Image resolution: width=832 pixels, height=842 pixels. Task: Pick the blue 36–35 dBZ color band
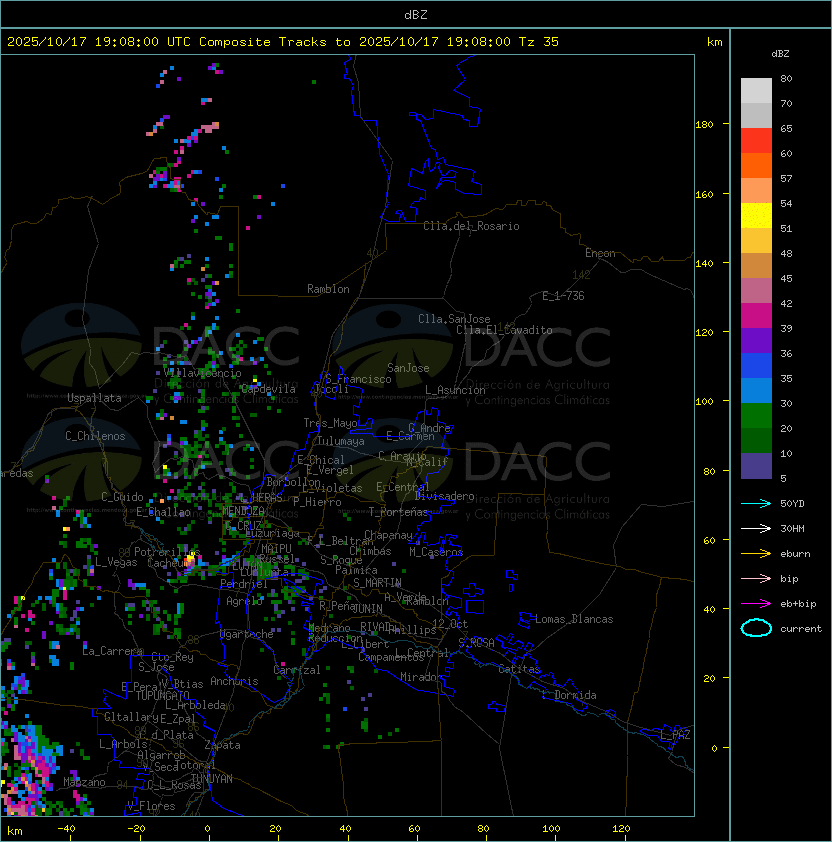coord(756,366)
